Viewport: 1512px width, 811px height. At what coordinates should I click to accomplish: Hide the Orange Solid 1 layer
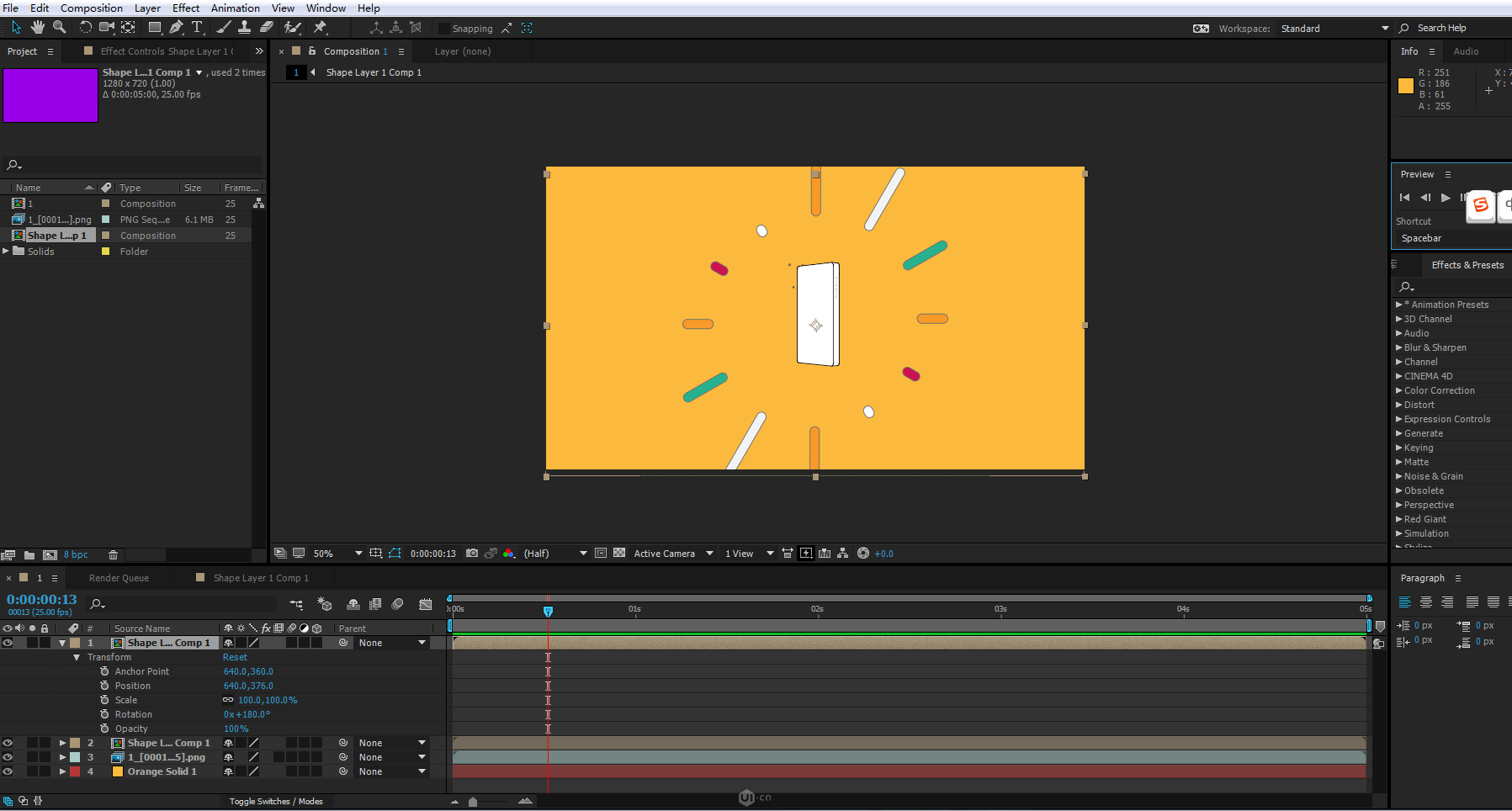click(8, 771)
